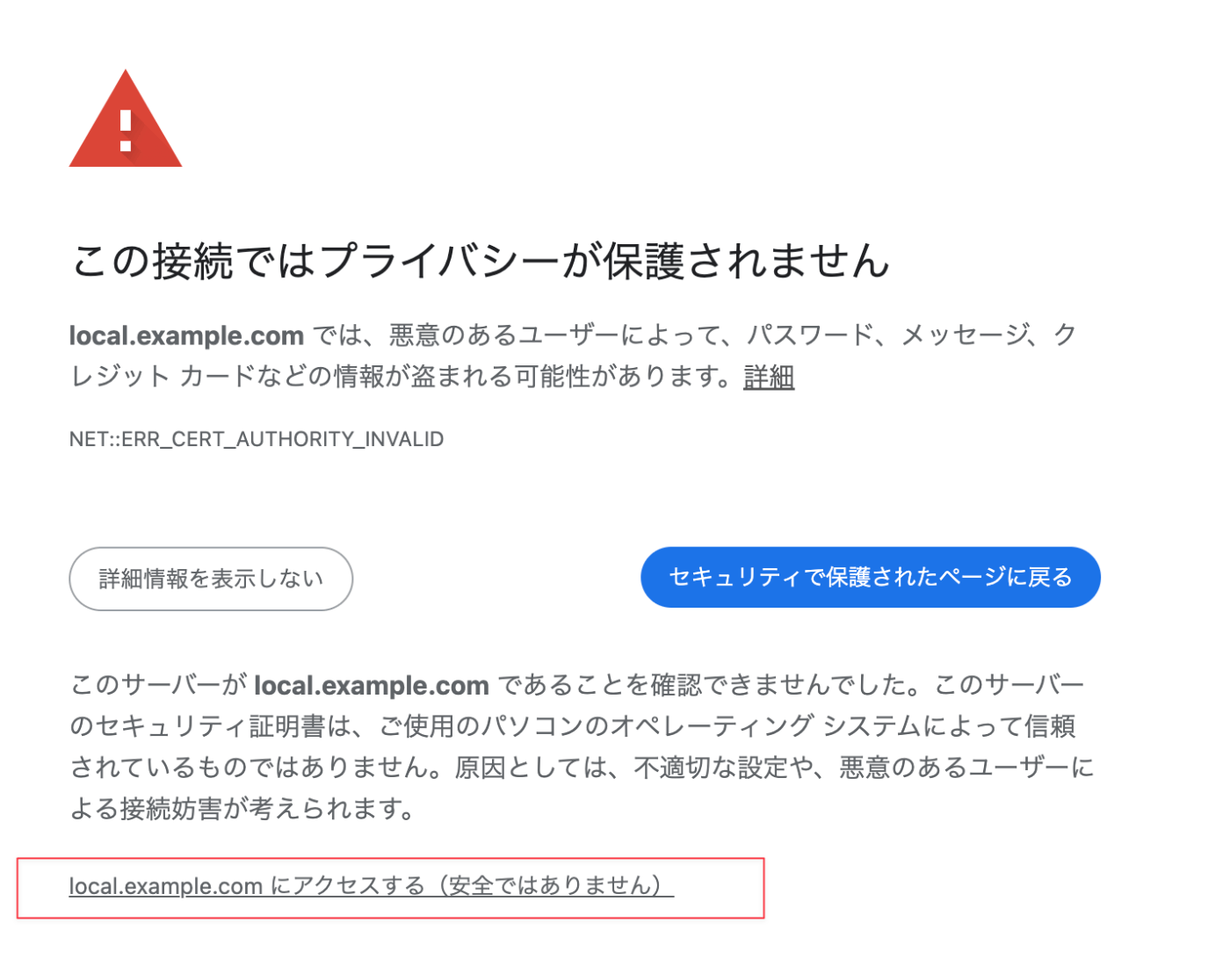Click bold local.example.com in the details paragraph
The height and width of the screenshot is (980, 1230).
372,685
